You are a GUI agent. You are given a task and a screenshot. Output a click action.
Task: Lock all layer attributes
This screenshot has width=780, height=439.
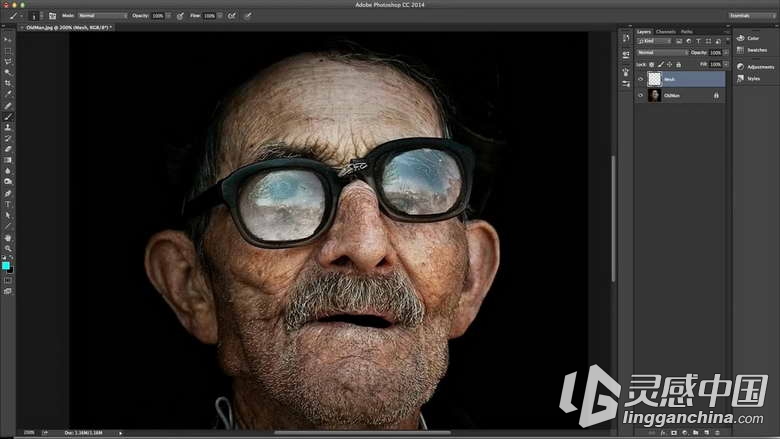679,65
